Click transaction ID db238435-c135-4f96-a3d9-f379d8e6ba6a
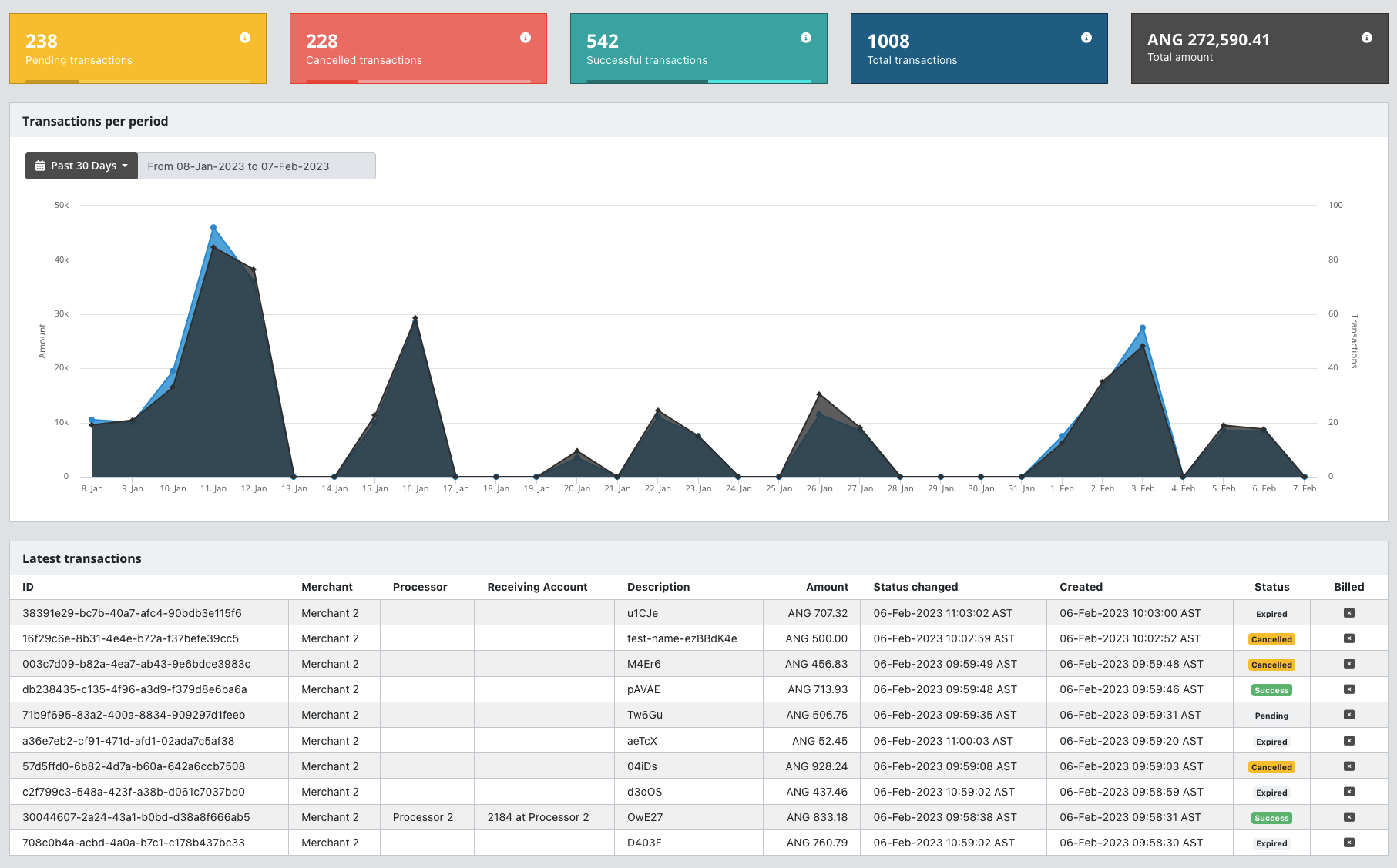Viewport: 1397px width, 868px height. tap(135, 689)
